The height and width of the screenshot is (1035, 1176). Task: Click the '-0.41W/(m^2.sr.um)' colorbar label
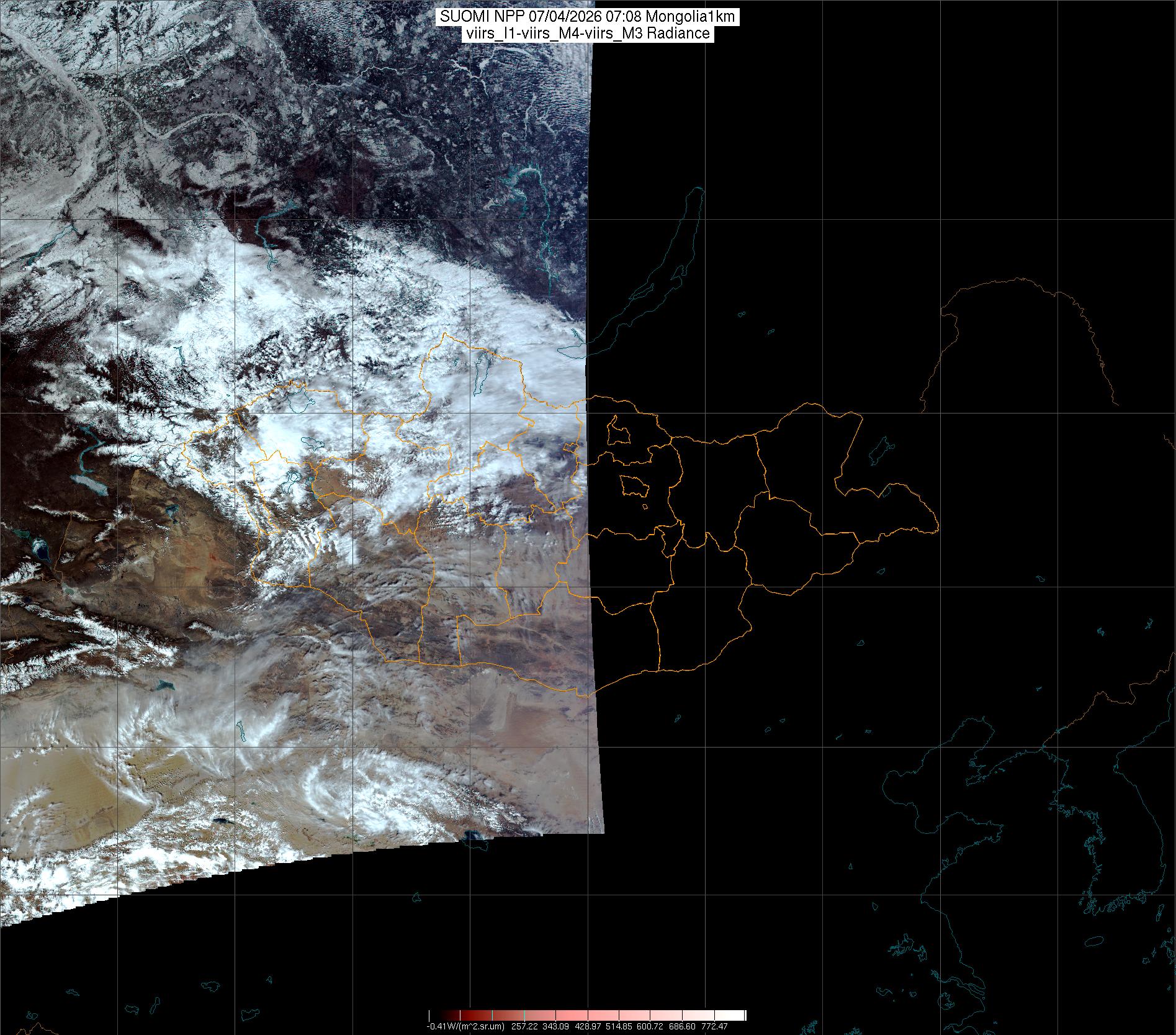coord(465,1026)
